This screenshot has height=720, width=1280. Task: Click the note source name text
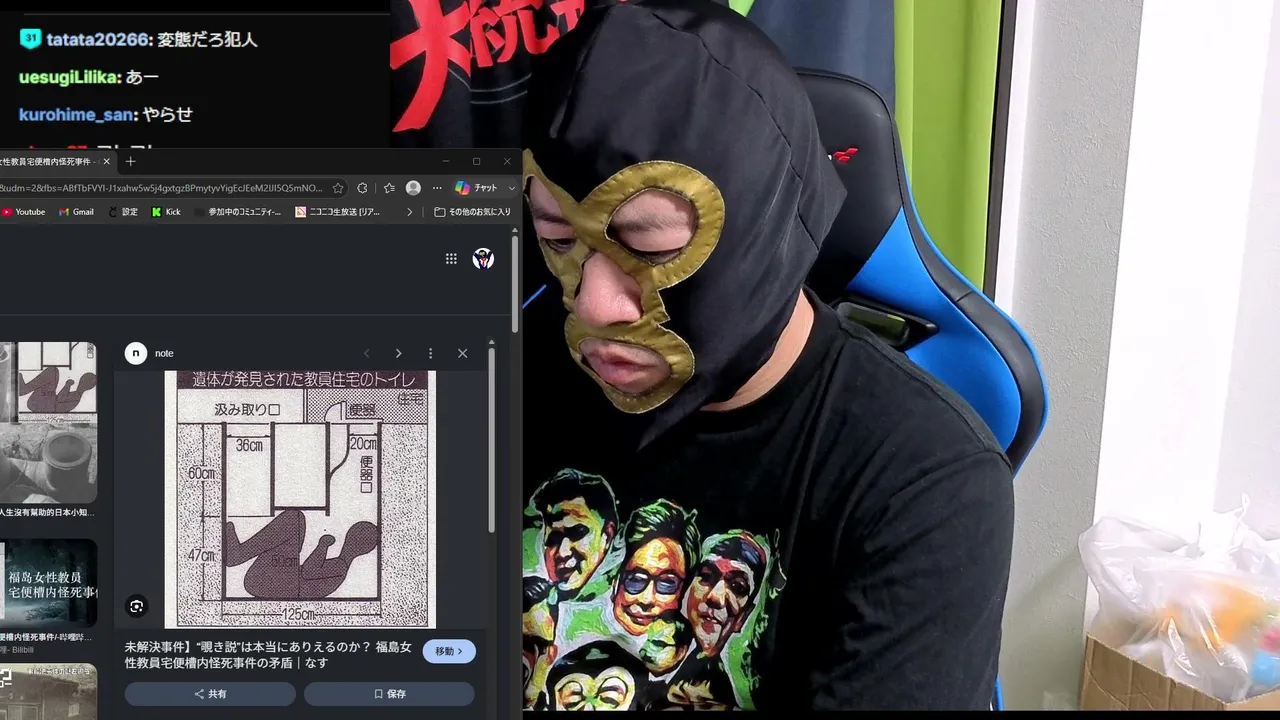[164, 353]
